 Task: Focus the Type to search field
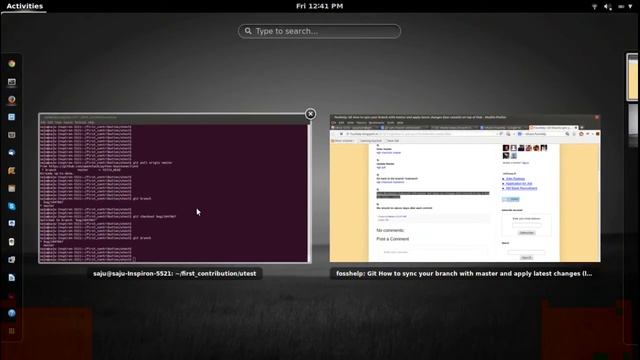320,31
